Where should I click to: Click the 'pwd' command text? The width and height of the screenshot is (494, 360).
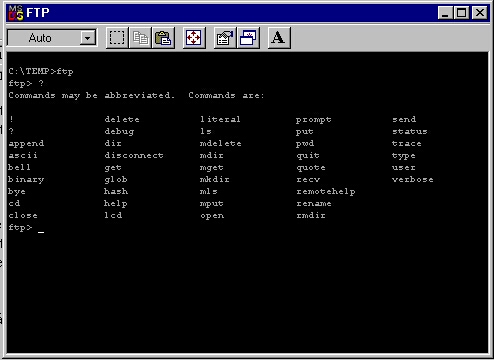tap(305, 144)
